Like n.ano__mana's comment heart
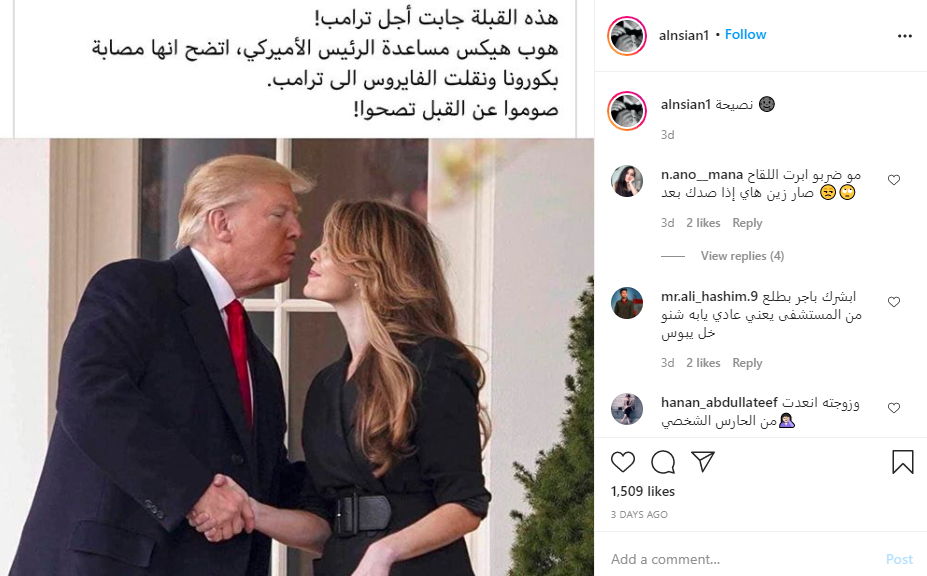 point(894,180)
